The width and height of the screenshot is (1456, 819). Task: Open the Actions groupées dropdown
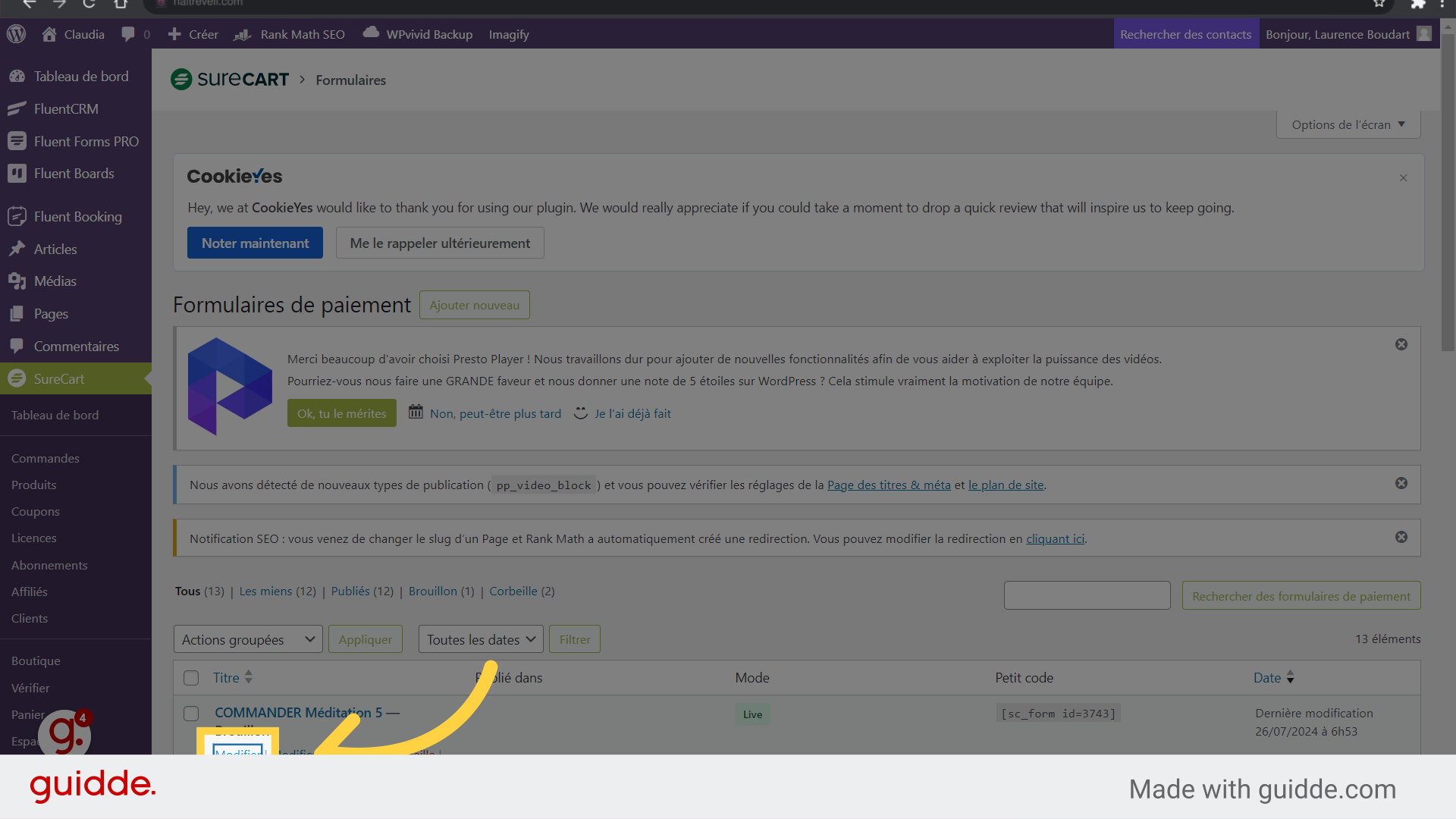pos(248,639)
